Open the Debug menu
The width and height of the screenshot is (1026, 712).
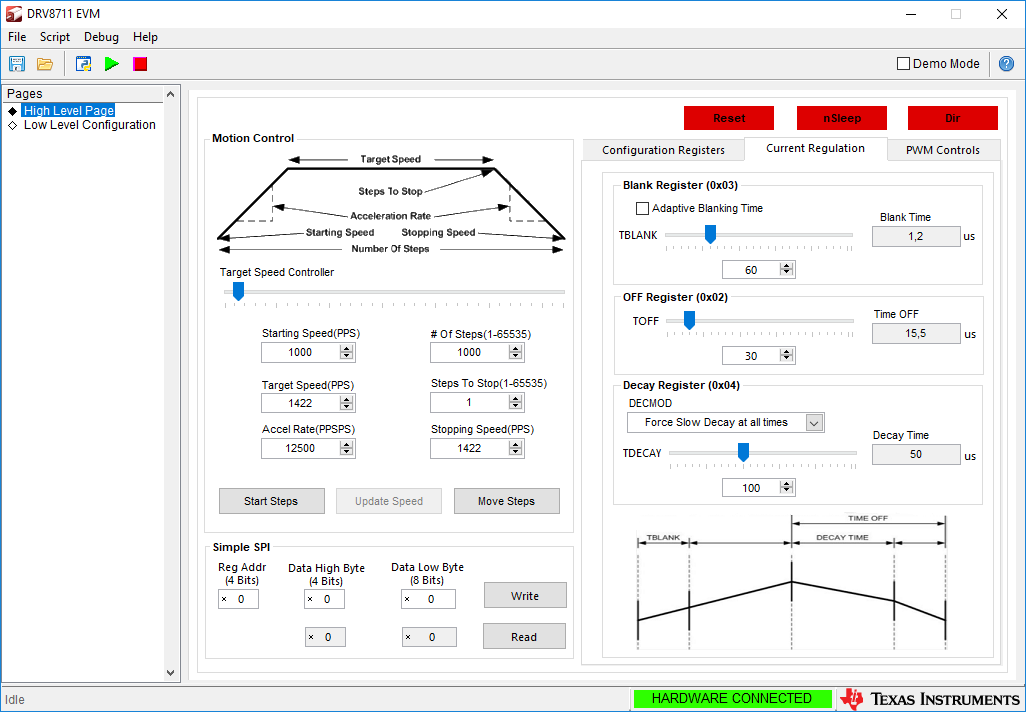(101, 37)
